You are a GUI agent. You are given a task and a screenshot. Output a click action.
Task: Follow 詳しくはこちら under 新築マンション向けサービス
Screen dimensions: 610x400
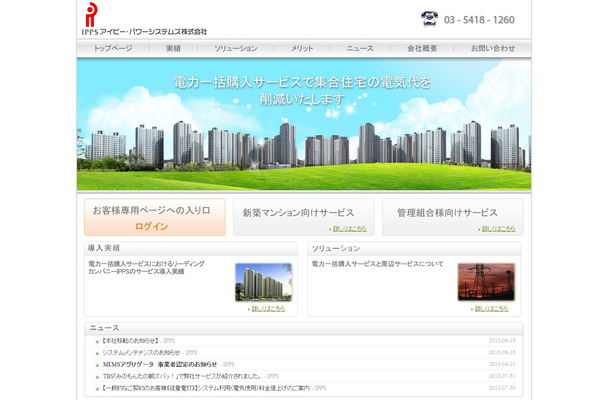(349, 229)
